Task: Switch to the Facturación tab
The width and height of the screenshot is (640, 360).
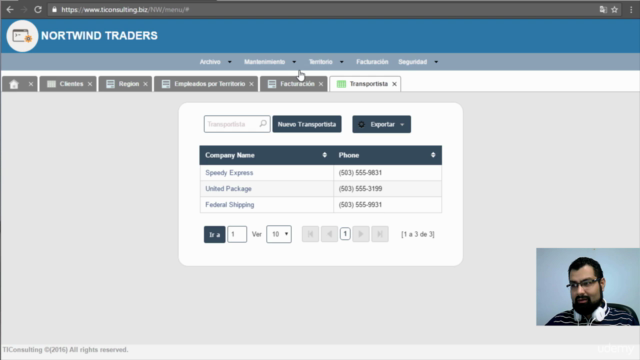Action: (x=293, y=84)
